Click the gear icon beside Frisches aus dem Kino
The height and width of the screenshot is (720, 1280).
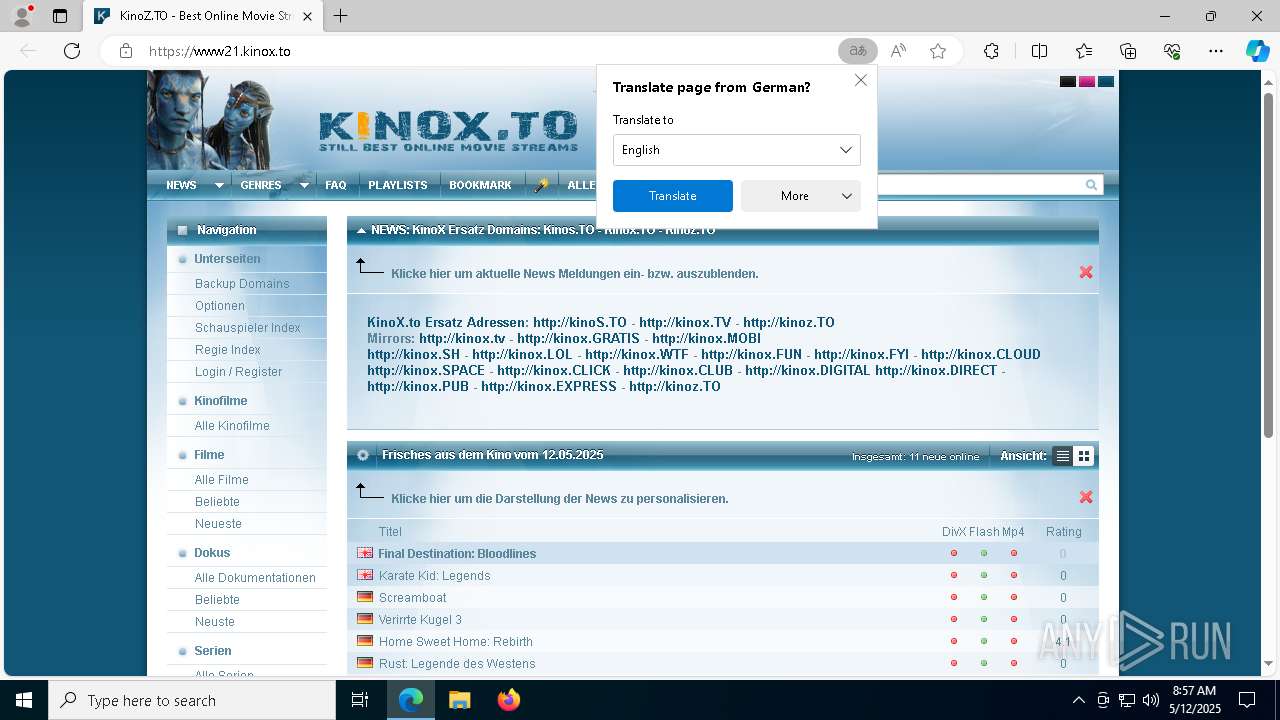tap(363, 455)
